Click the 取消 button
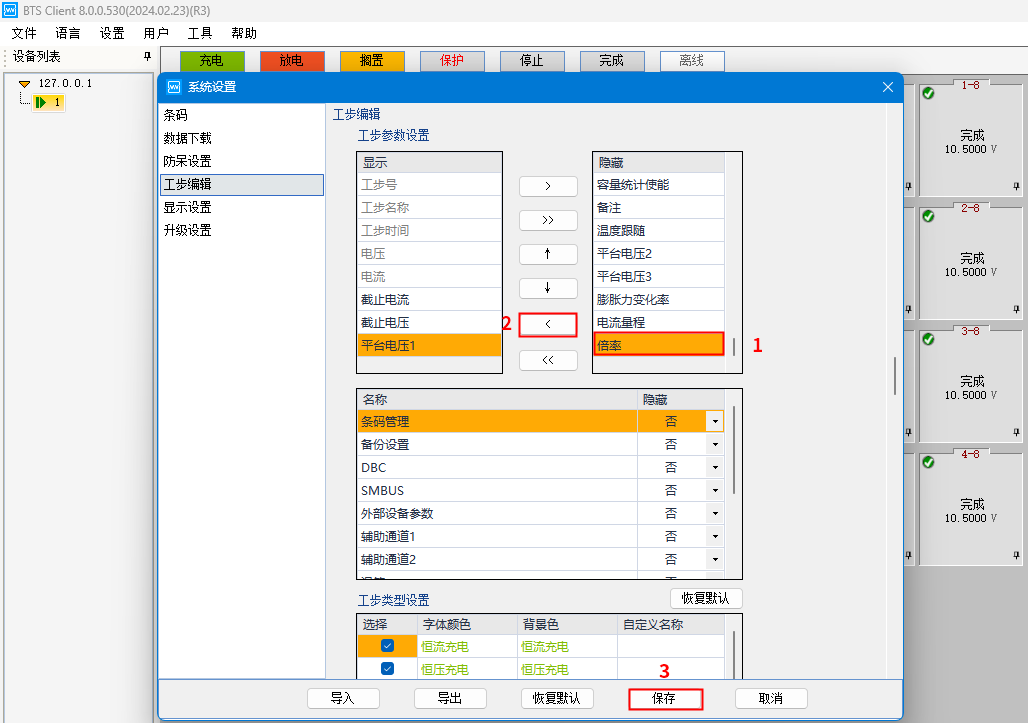 [771, 699]
